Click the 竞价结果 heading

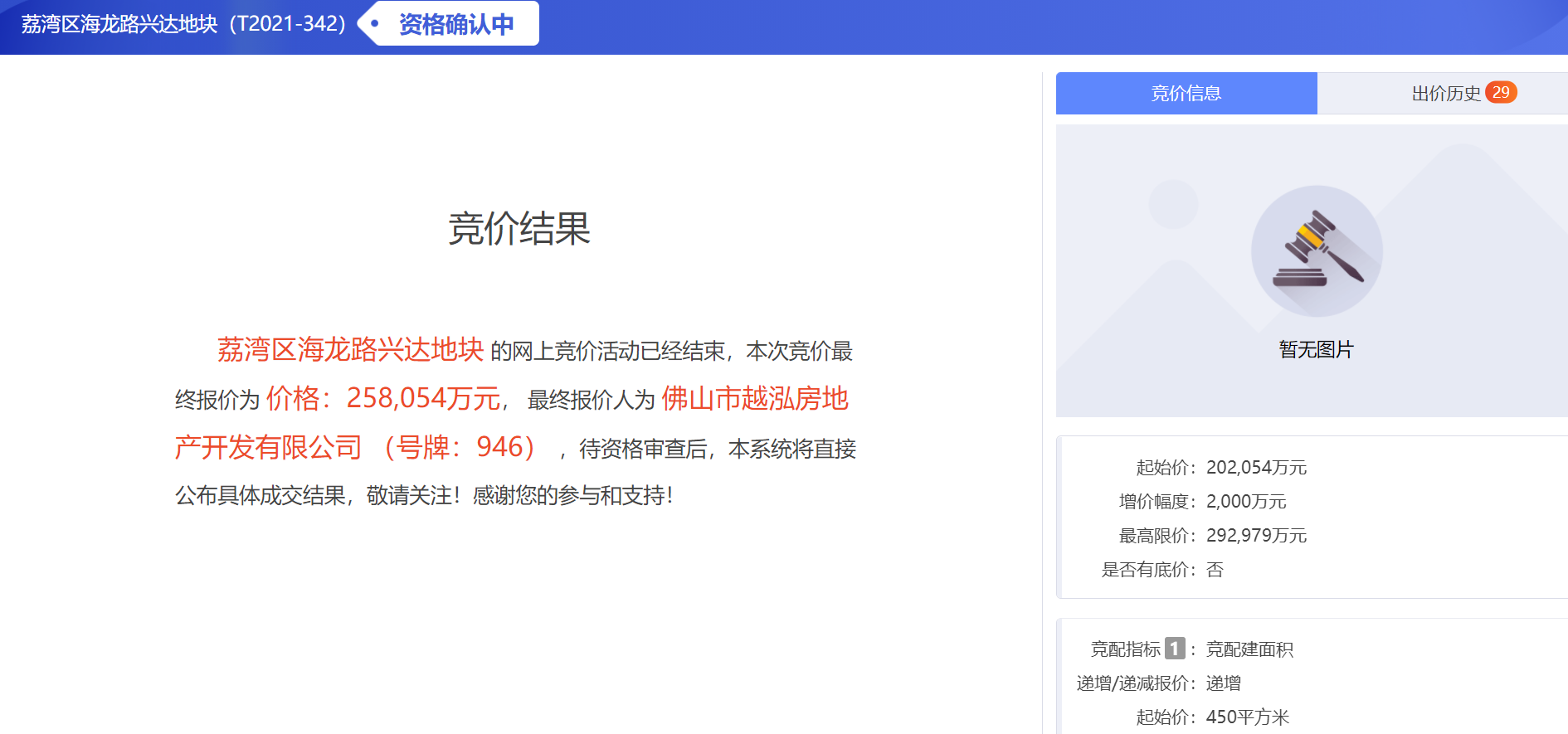[519, 229]
